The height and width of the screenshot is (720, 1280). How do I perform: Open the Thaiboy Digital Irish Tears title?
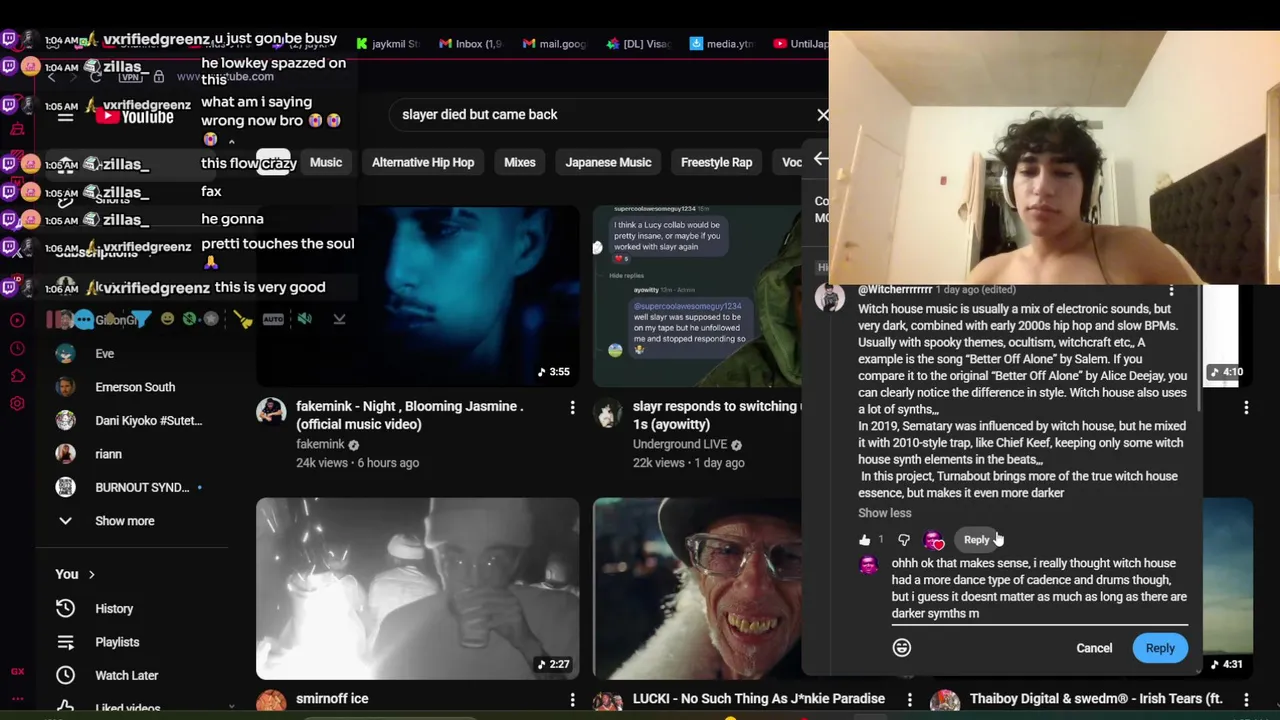point(1096,699)
